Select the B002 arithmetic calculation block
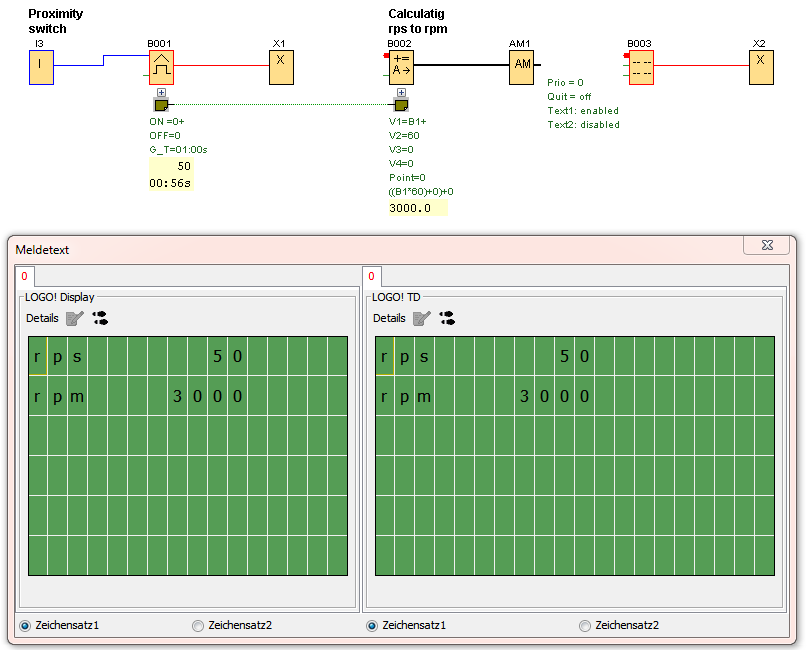 401,67
